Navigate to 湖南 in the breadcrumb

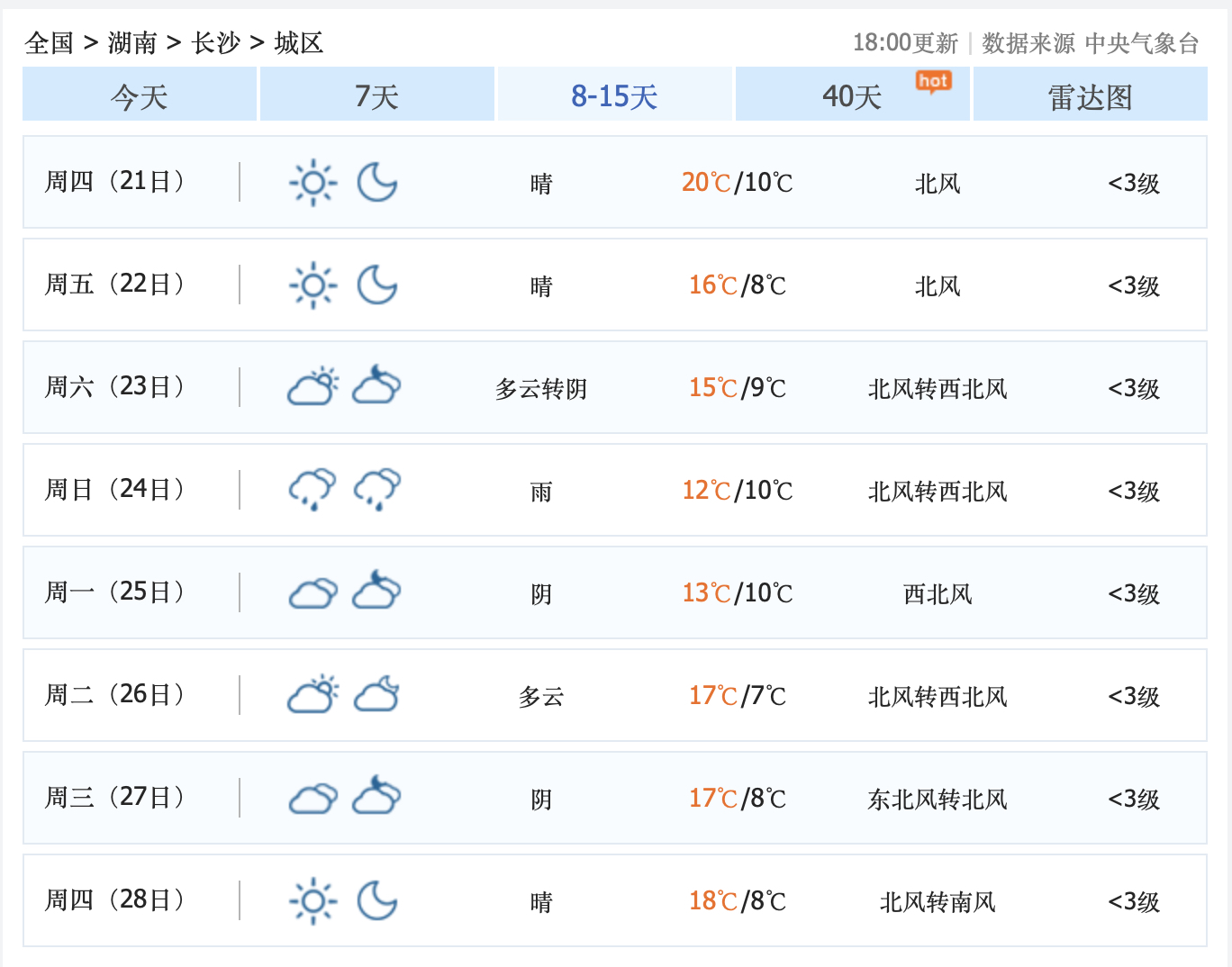[x=132, y=42]
